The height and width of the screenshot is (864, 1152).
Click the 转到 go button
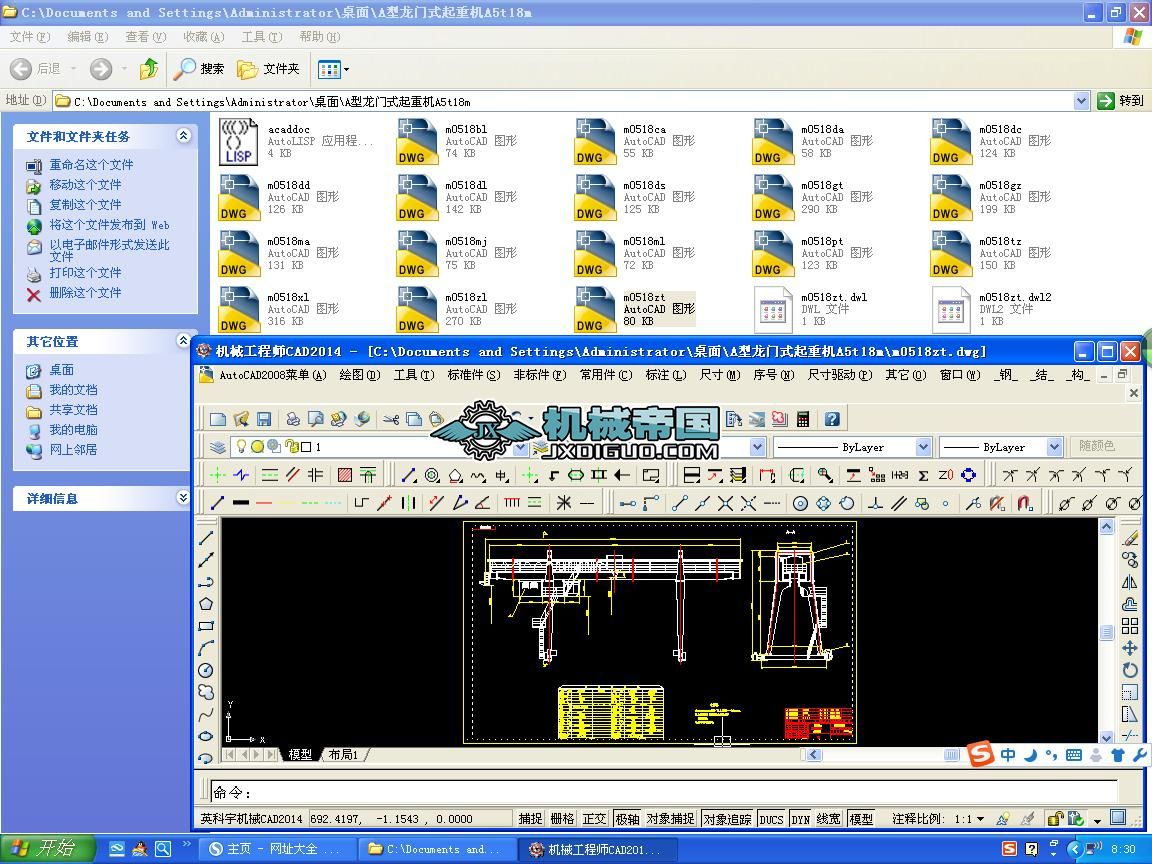click(1121, 101)
